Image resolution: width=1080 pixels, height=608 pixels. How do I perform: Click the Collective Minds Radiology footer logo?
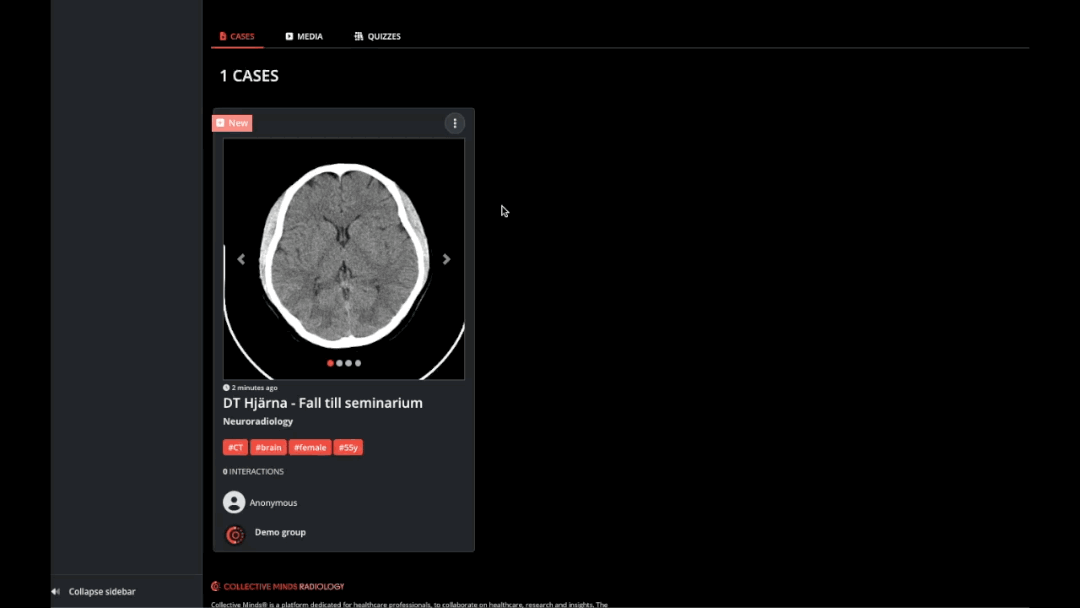coord(277,586)
